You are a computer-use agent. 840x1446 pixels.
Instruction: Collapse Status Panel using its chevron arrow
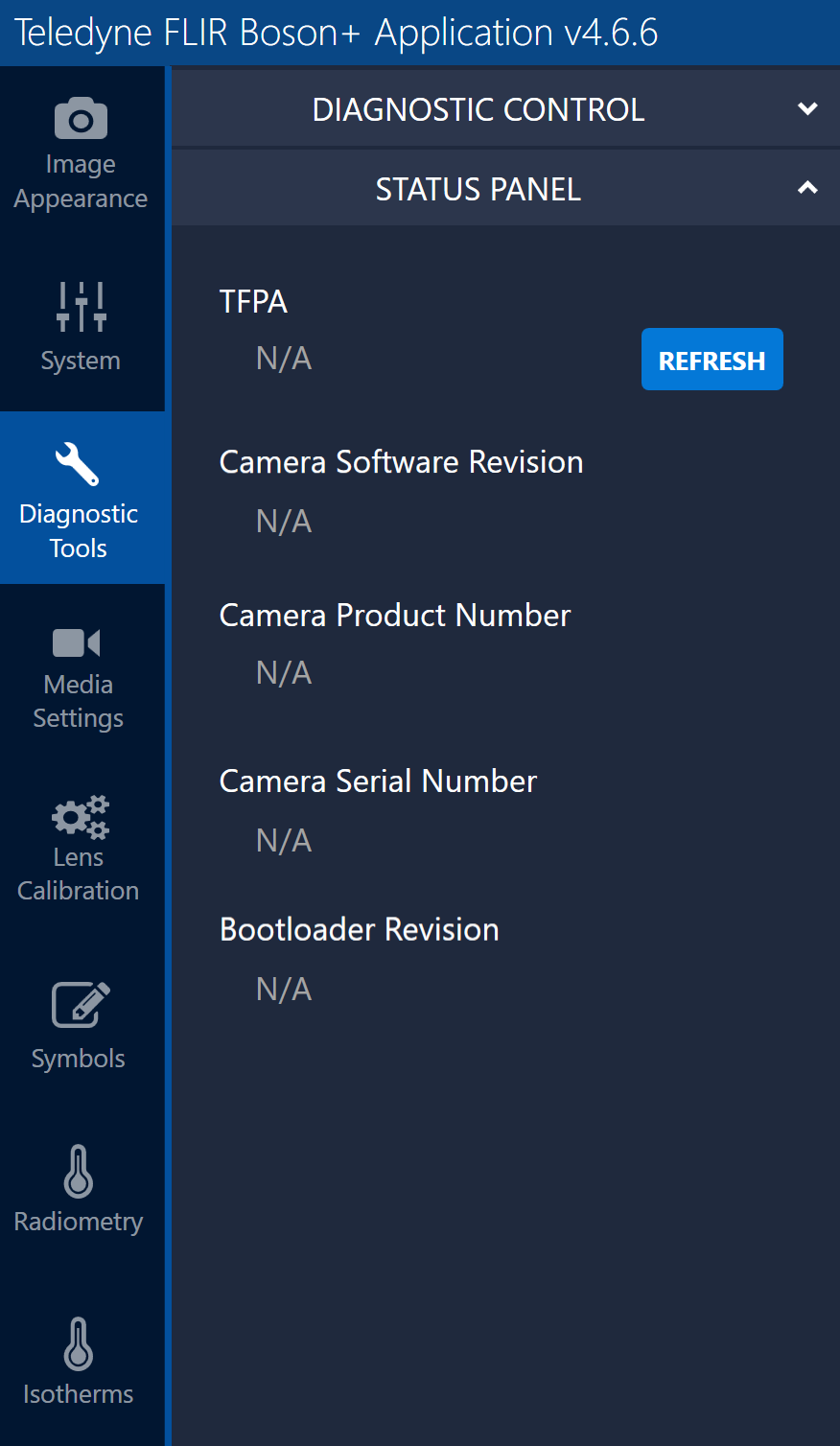tap(807, 188)
